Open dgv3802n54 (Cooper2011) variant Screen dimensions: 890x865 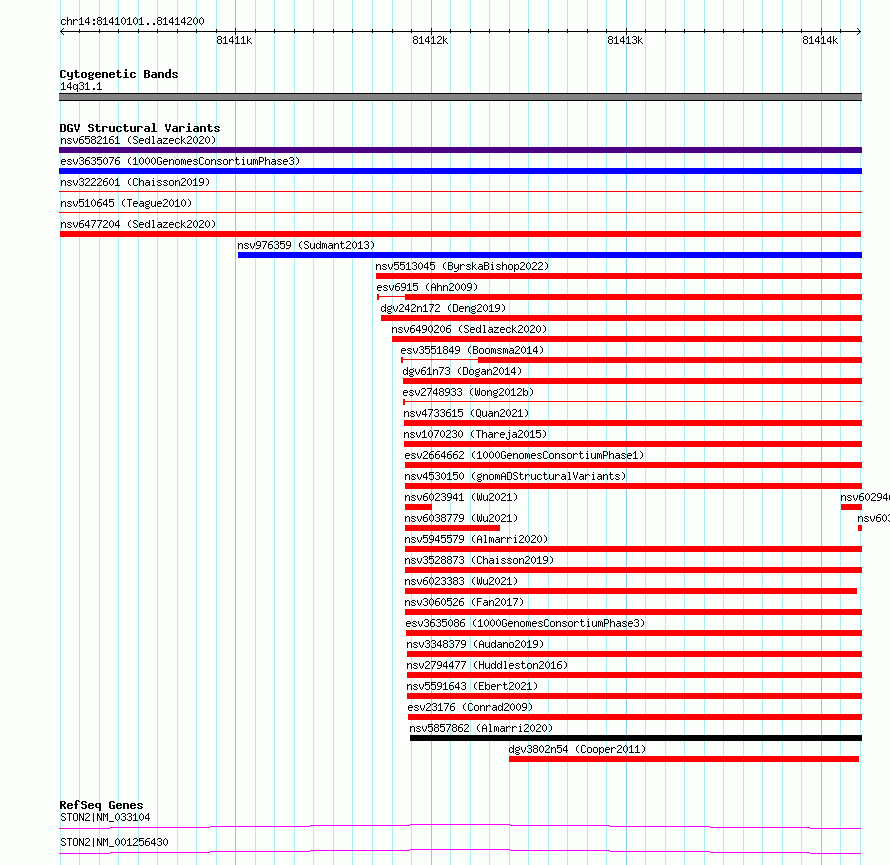[577, 749]
